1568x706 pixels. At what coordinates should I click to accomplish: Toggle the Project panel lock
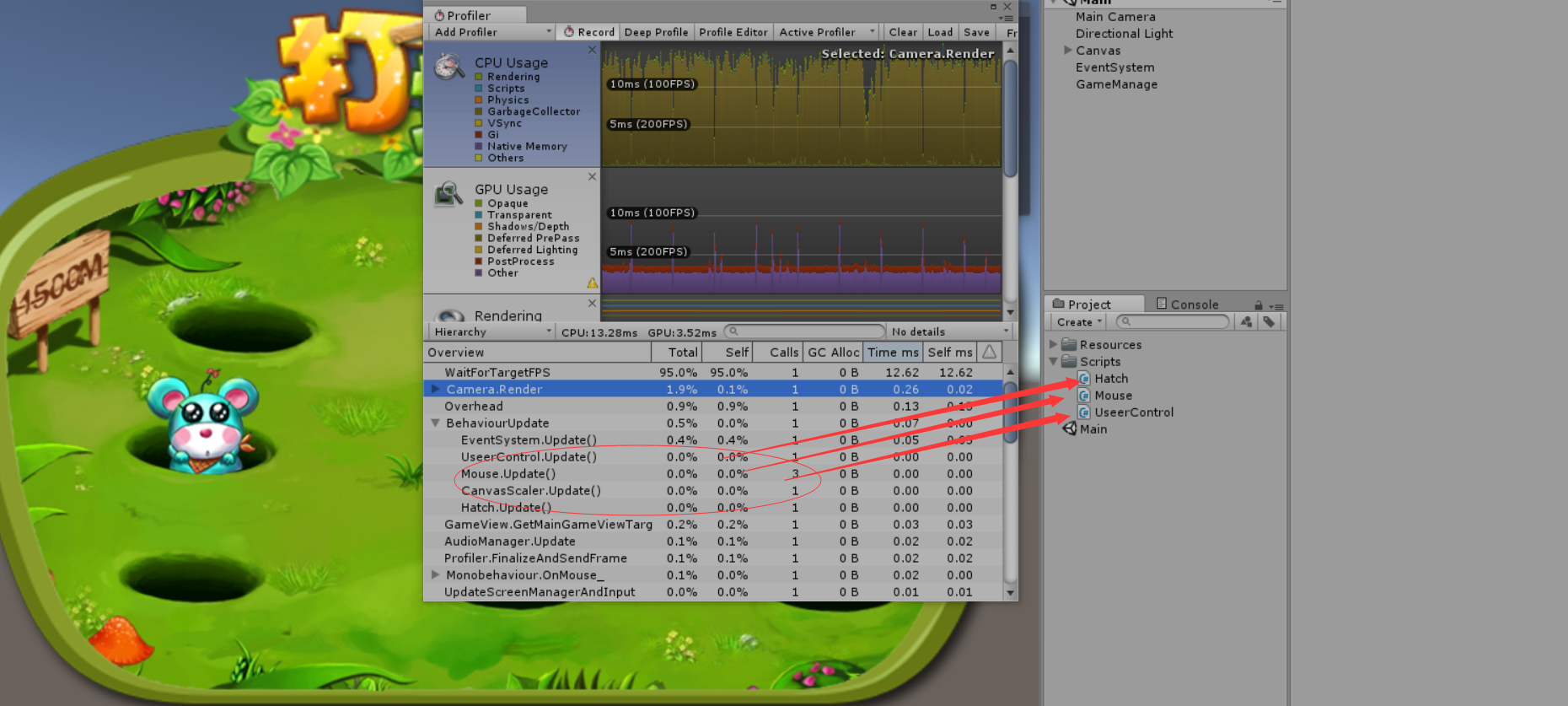tap(1259, 305)
